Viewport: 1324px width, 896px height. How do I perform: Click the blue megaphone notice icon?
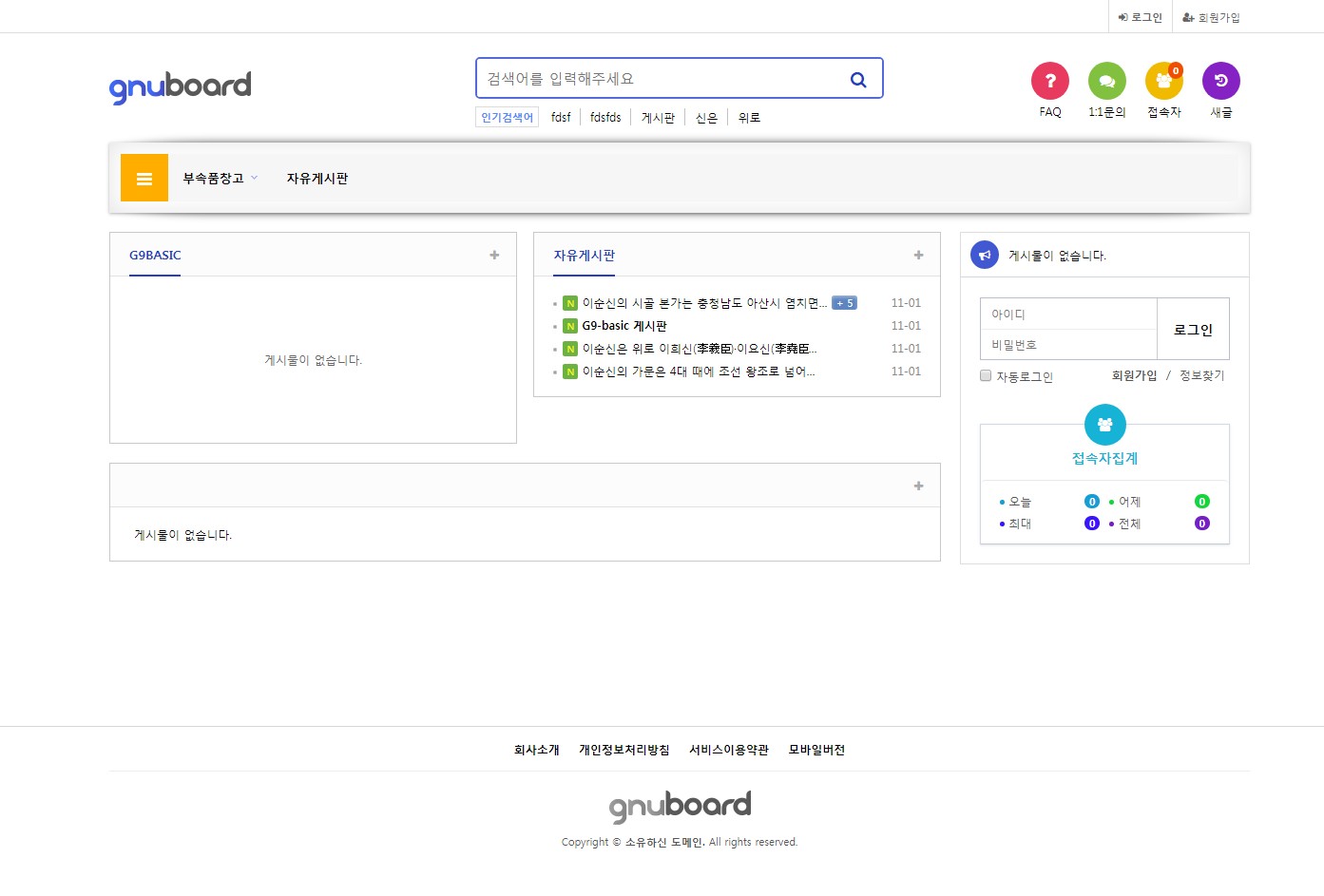tap(985, 255)
